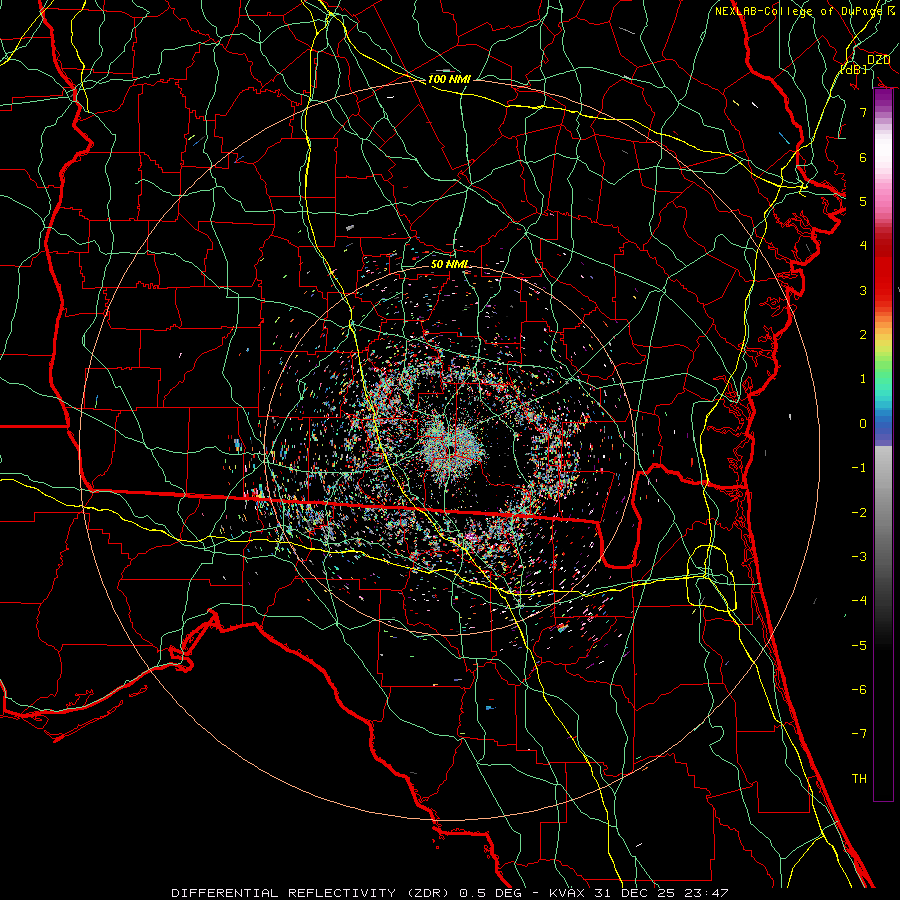The height and width of the screenshot is (900, 900).
Task: Click the "0" value on the color scale
Action: (863, 424)
